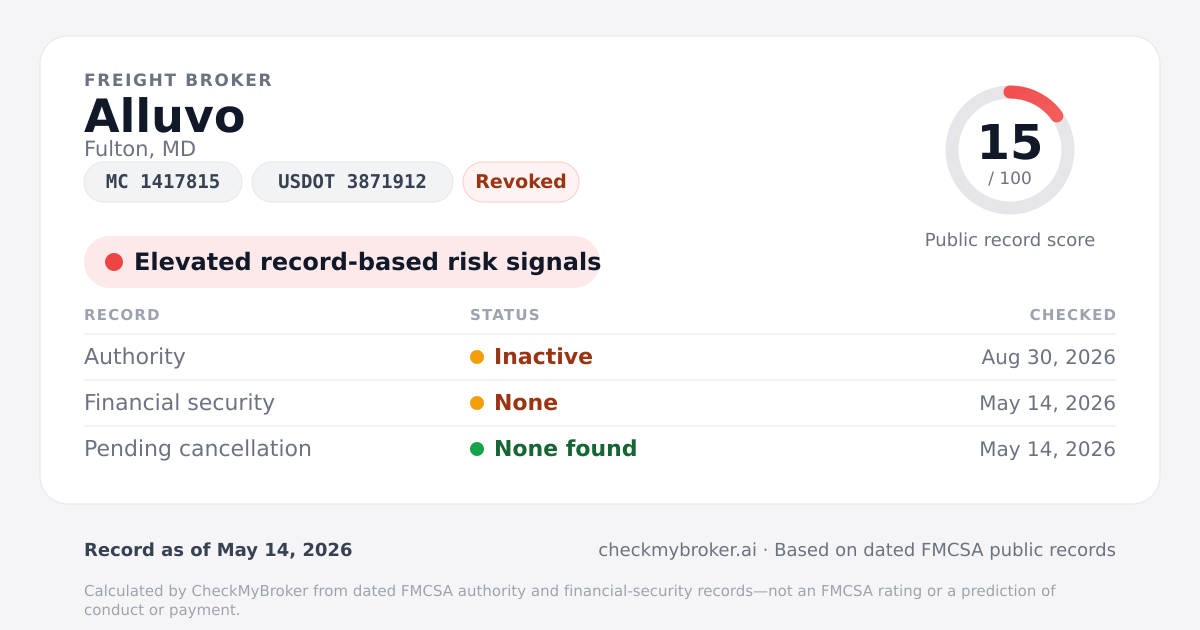Click the green dot next to None found
The height and width of the screenshot is (630, 1200).
click(477, 449)
